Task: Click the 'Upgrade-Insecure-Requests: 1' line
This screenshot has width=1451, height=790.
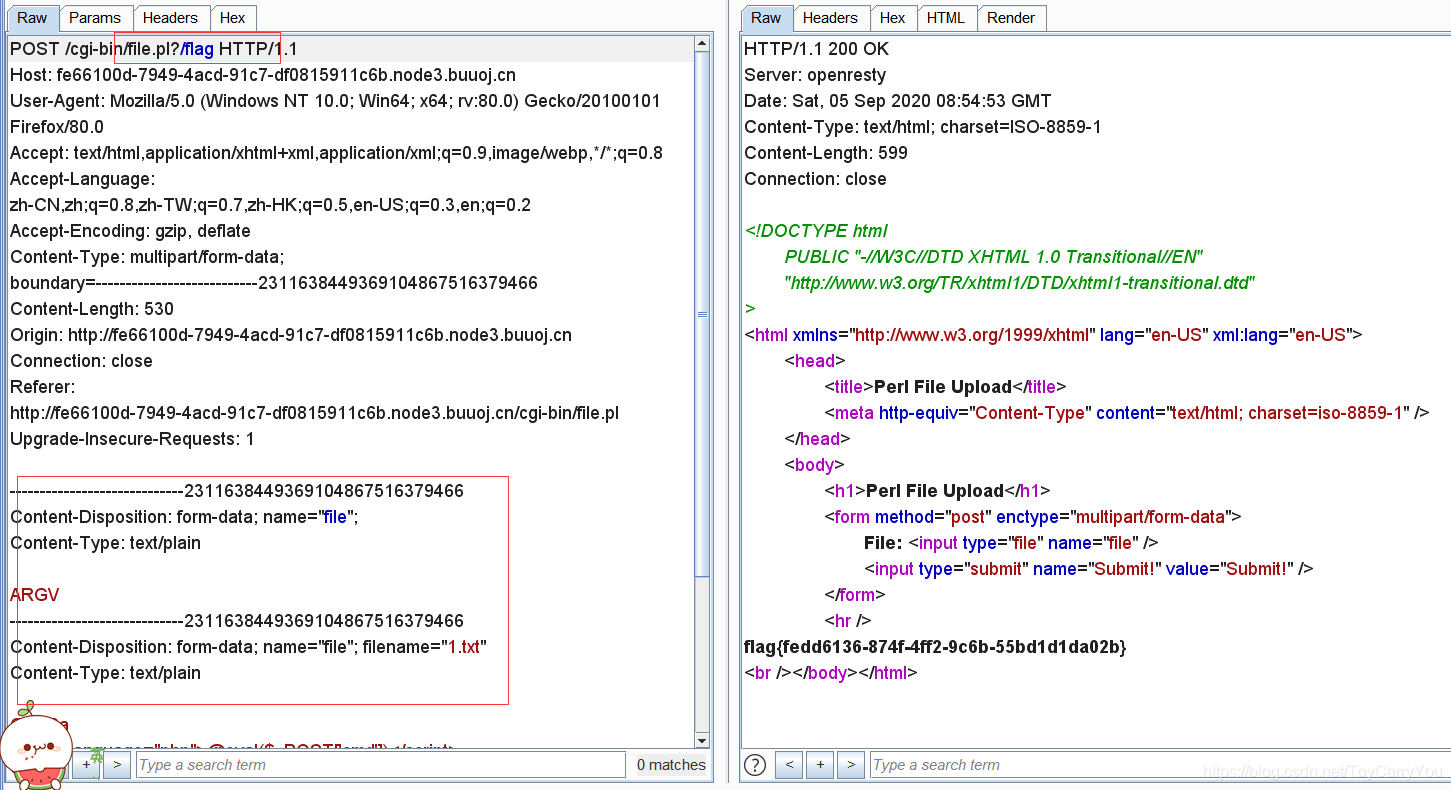Action: [132, 439]
